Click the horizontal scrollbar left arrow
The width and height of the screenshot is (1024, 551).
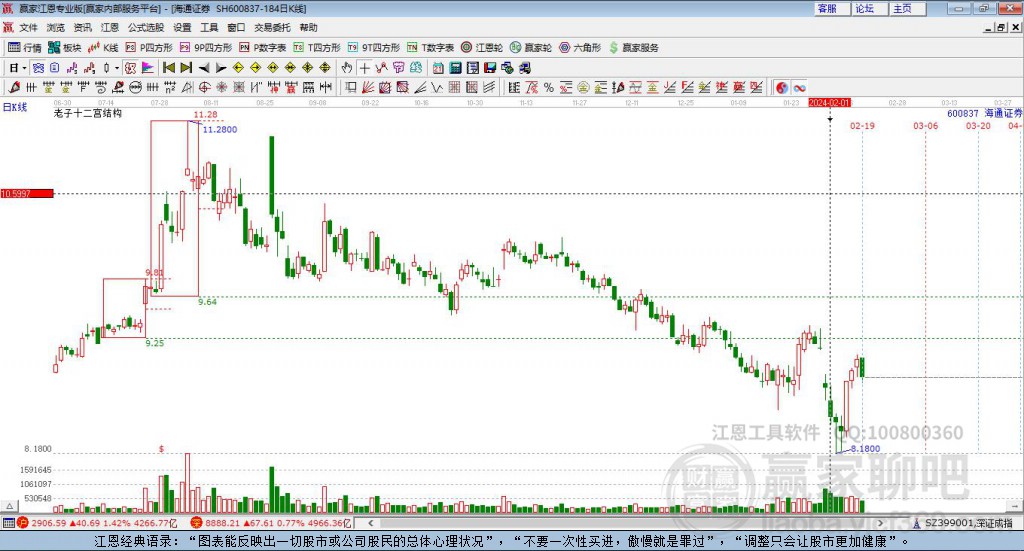(370, 523)
